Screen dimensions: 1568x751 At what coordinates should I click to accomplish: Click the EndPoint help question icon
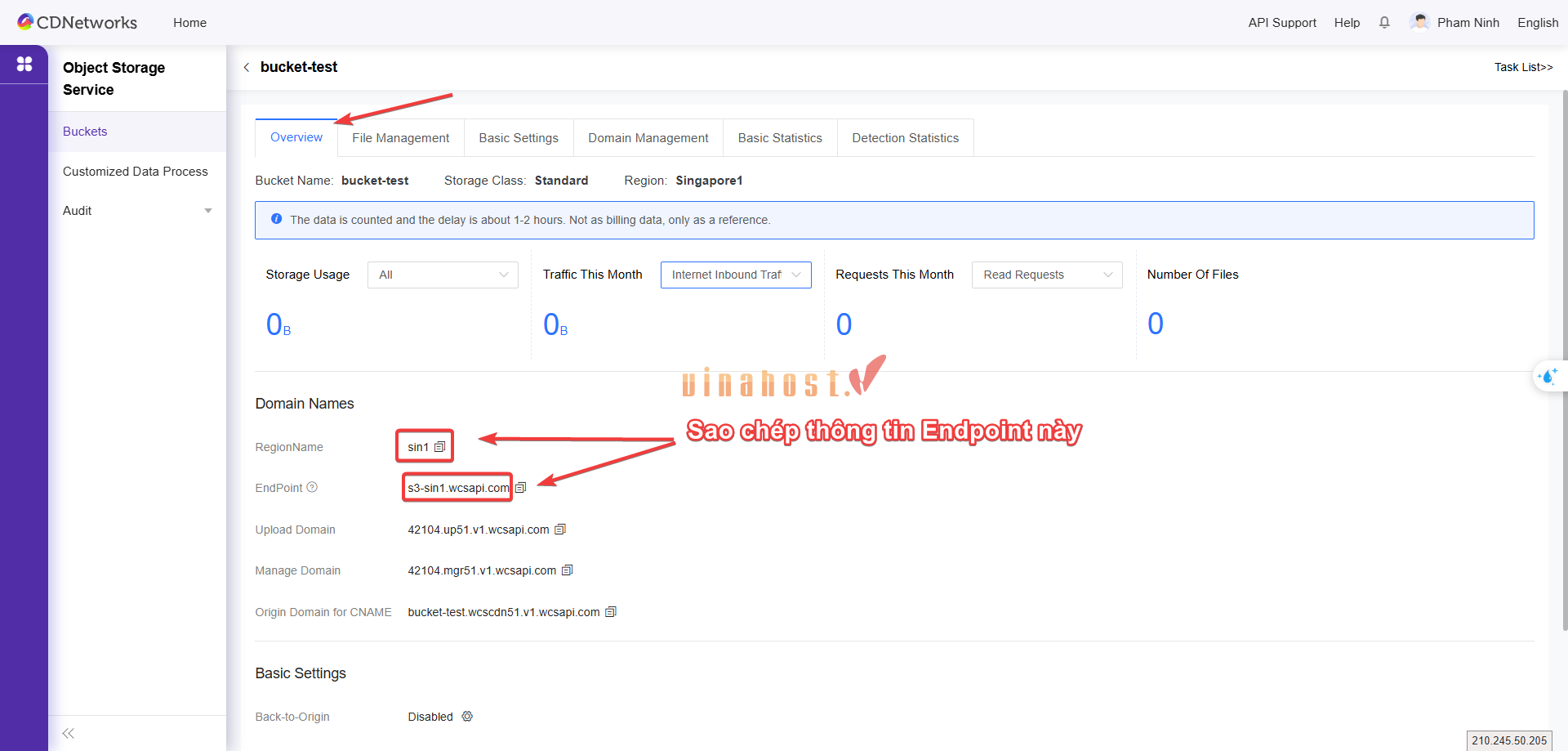click(312, 488)
